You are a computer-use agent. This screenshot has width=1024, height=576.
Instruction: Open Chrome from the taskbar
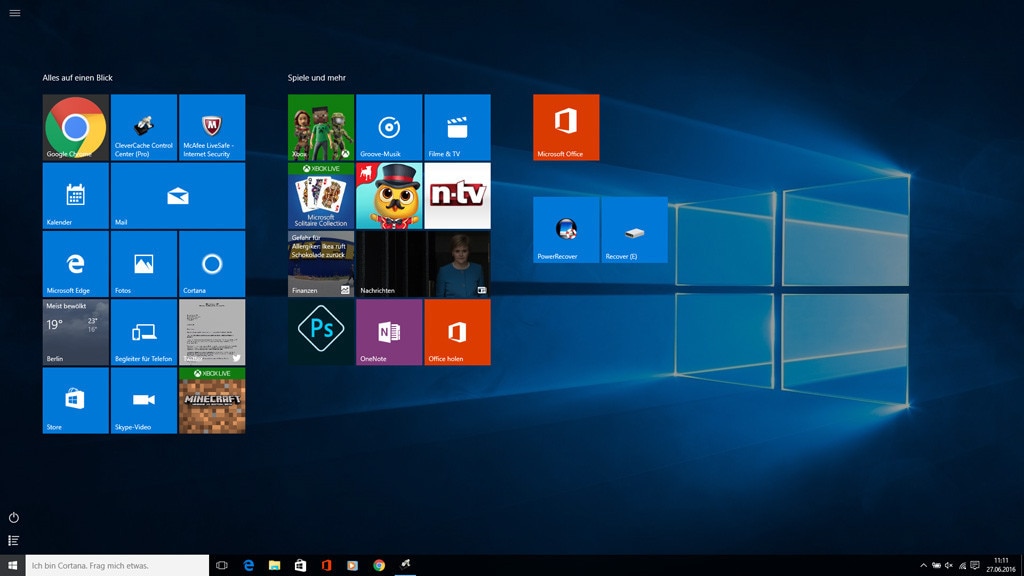[379, 565]
